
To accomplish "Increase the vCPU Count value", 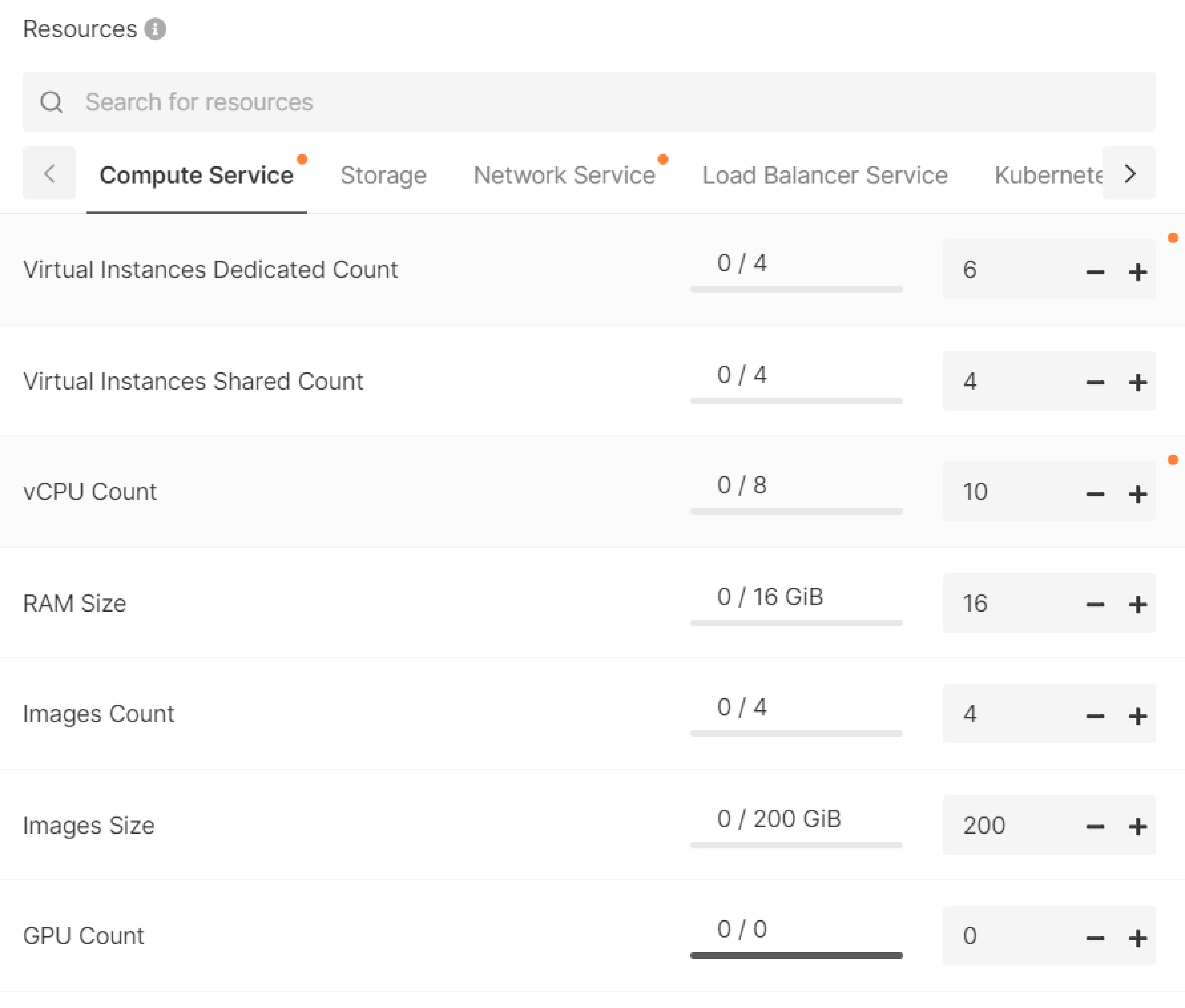I will point(1137,494).
